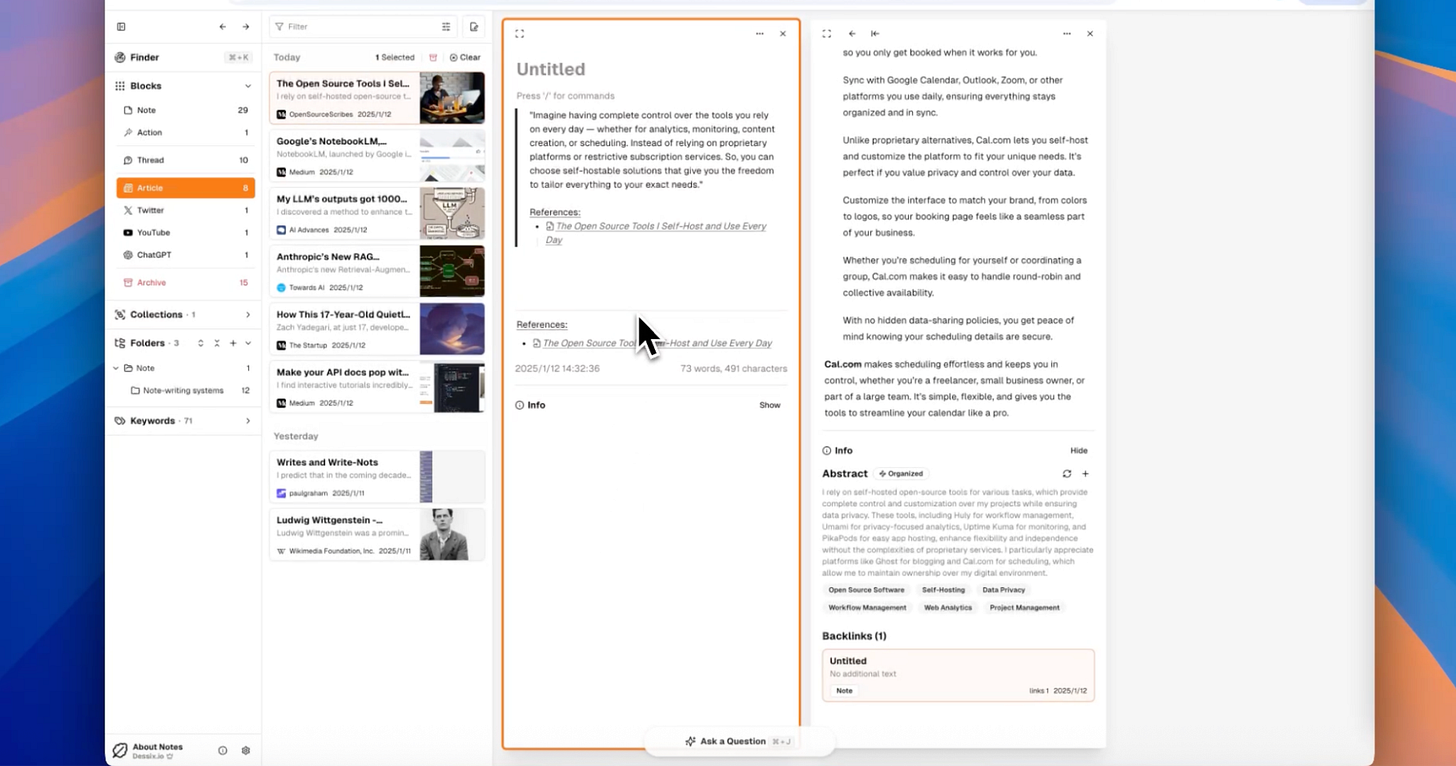Click collapse-all icon in Folders header
The image size is (1456, 766).
(x=217, y=343)
